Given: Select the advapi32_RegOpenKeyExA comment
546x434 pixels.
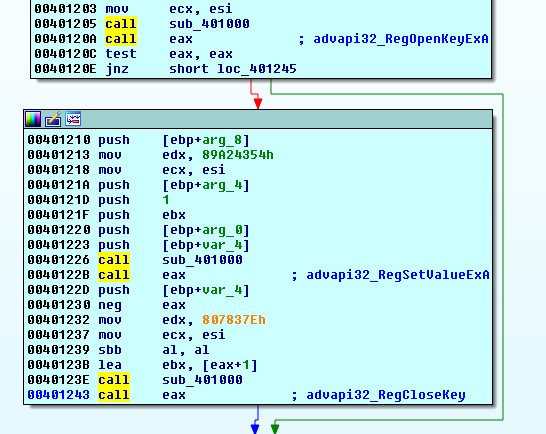Looking at the screenshot, I should [x=401, y=39].
